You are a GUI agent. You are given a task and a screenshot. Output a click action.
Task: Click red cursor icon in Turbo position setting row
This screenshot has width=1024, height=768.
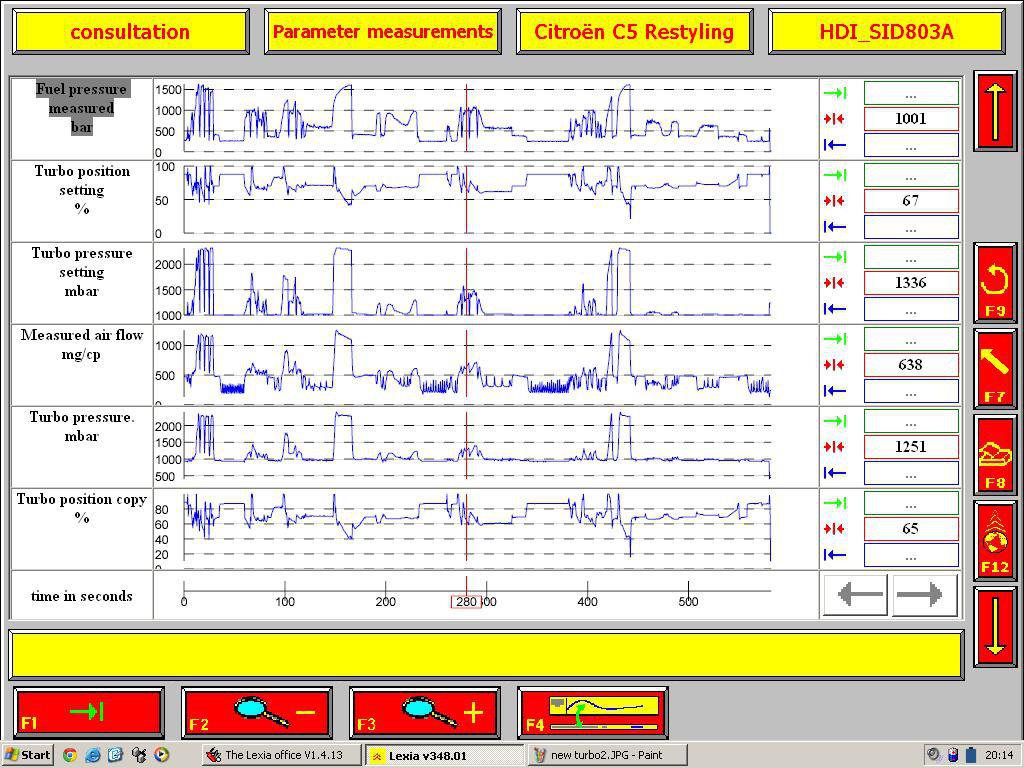[835, 201]
